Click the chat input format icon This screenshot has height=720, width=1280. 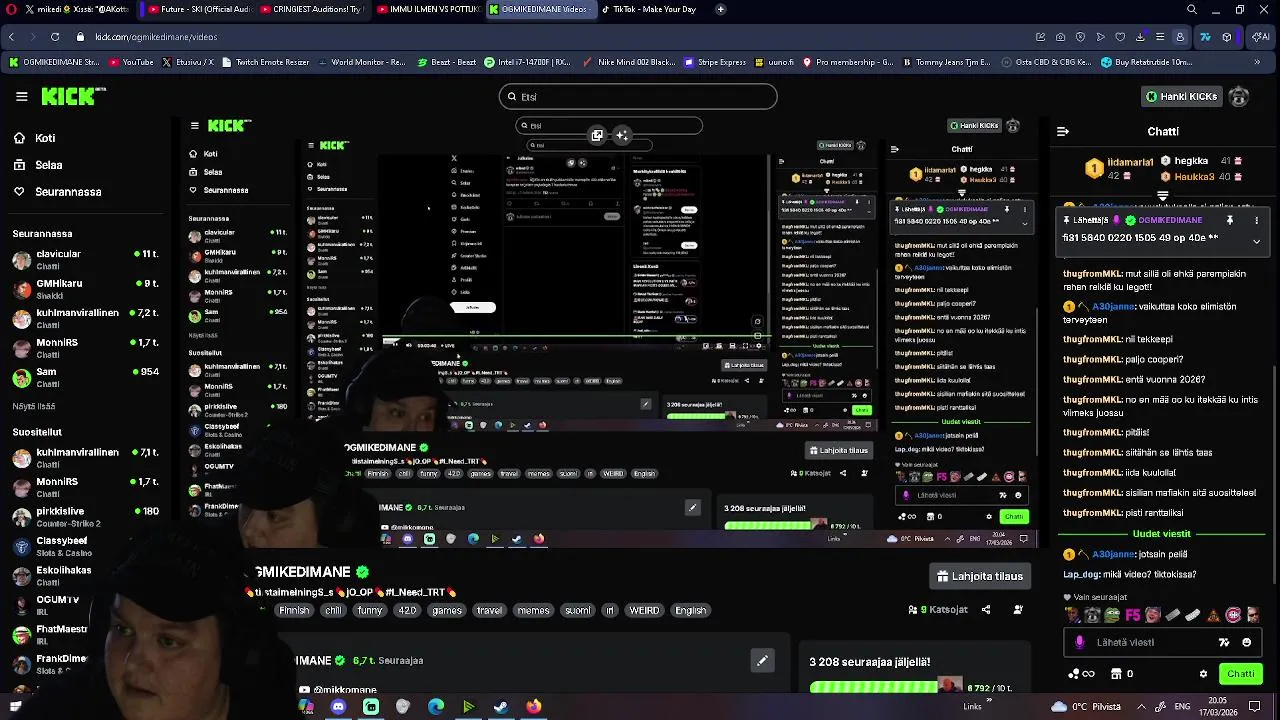coord(1224,642)
